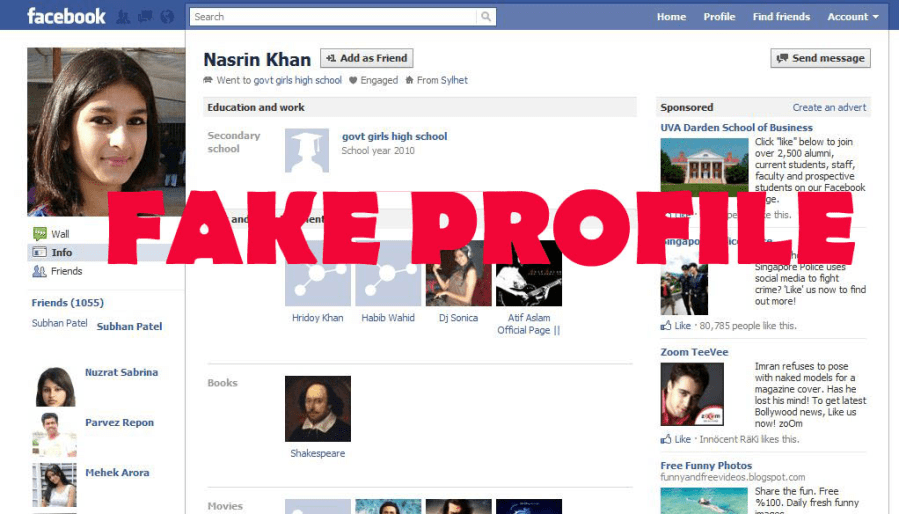
Task: Open the Shakespeare book thumbnail
Action: pyautogui.click(x=318, y=408)
